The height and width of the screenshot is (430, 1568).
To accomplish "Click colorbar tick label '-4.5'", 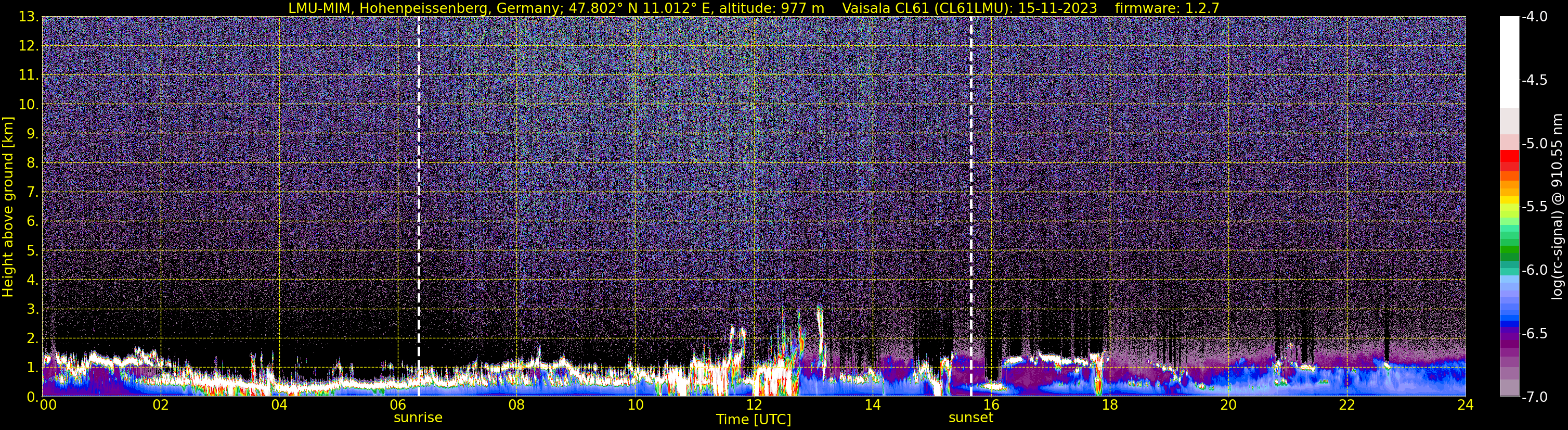I will click(1534, 80).
